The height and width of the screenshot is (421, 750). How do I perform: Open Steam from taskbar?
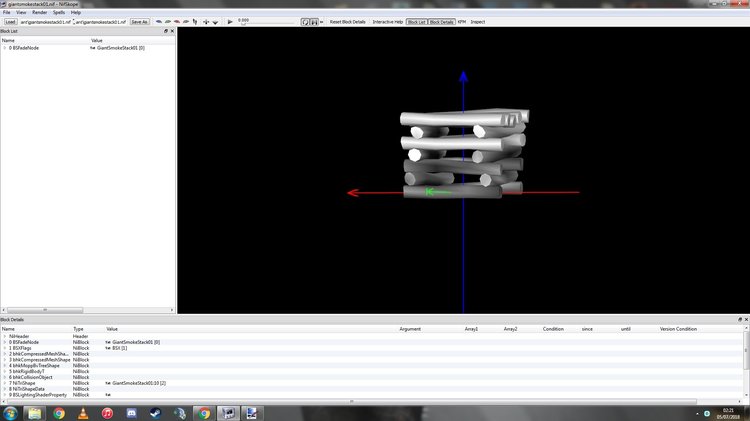point(155,413)
